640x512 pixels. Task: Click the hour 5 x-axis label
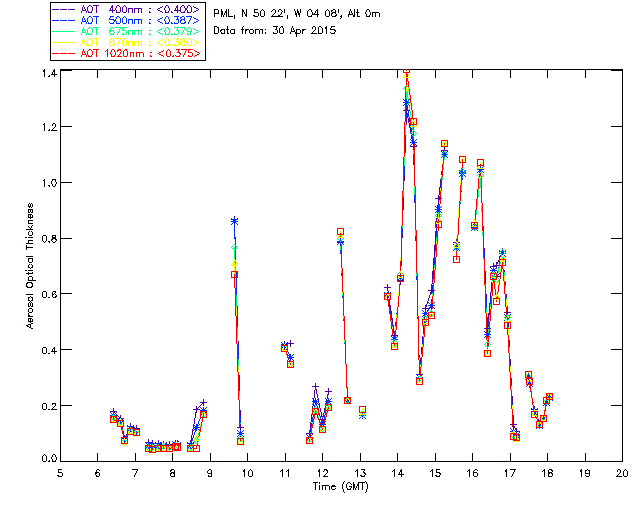tap(60, 473)
